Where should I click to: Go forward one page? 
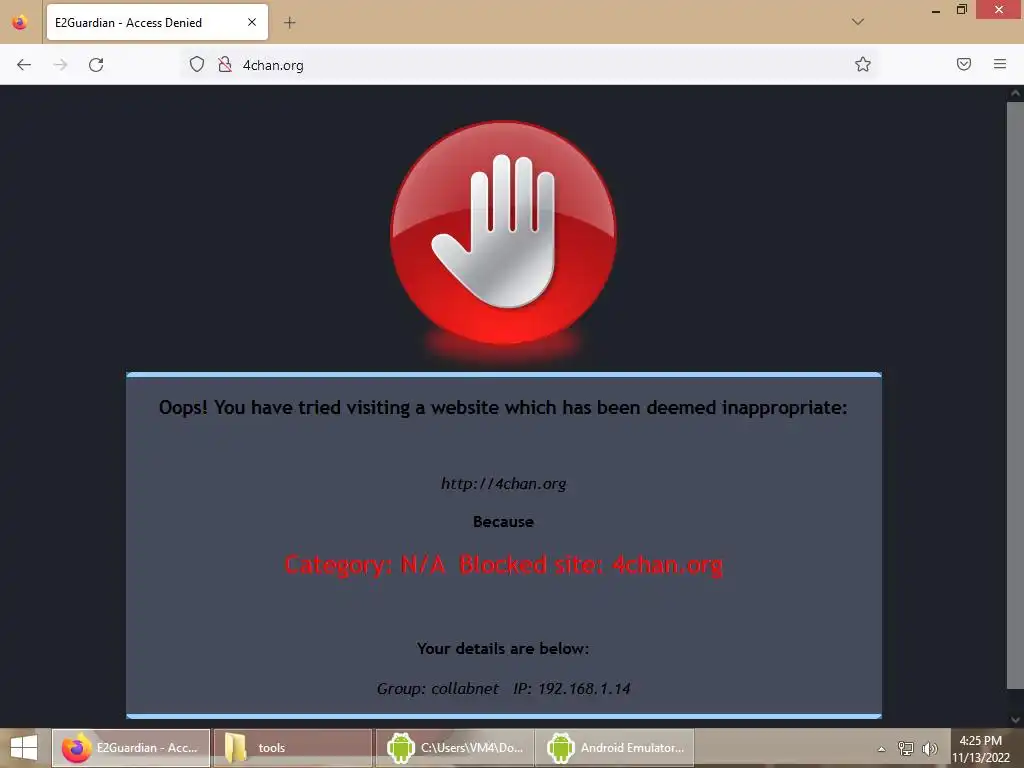point(60,65)
